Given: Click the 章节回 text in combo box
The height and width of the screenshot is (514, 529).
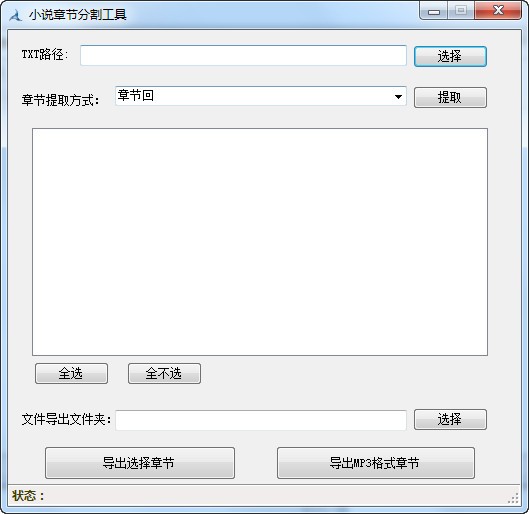Looking at the screenshot, I should coord(136,95).
